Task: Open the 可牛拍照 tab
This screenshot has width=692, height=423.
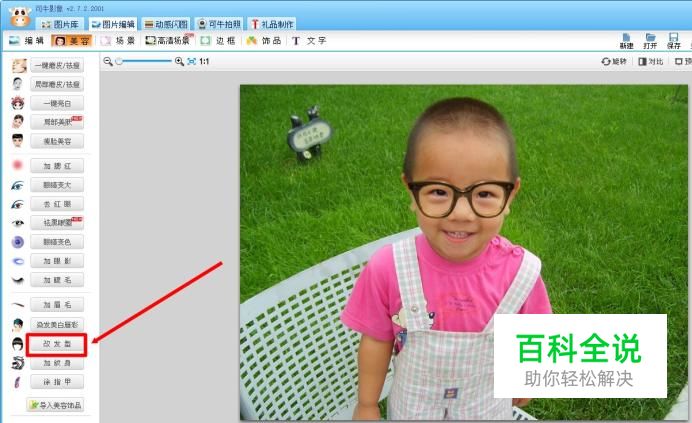Action: click(x=219, y=24)
